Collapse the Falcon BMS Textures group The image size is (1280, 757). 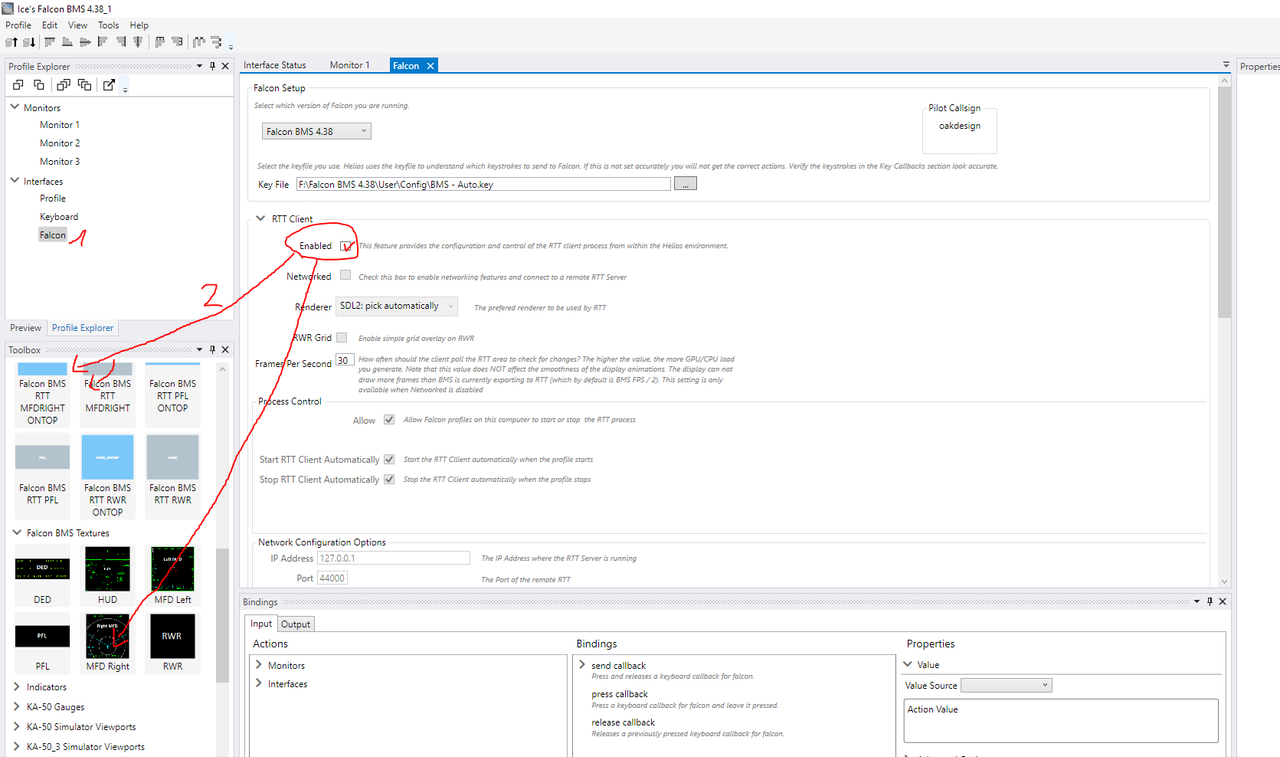tap(17, 533)
